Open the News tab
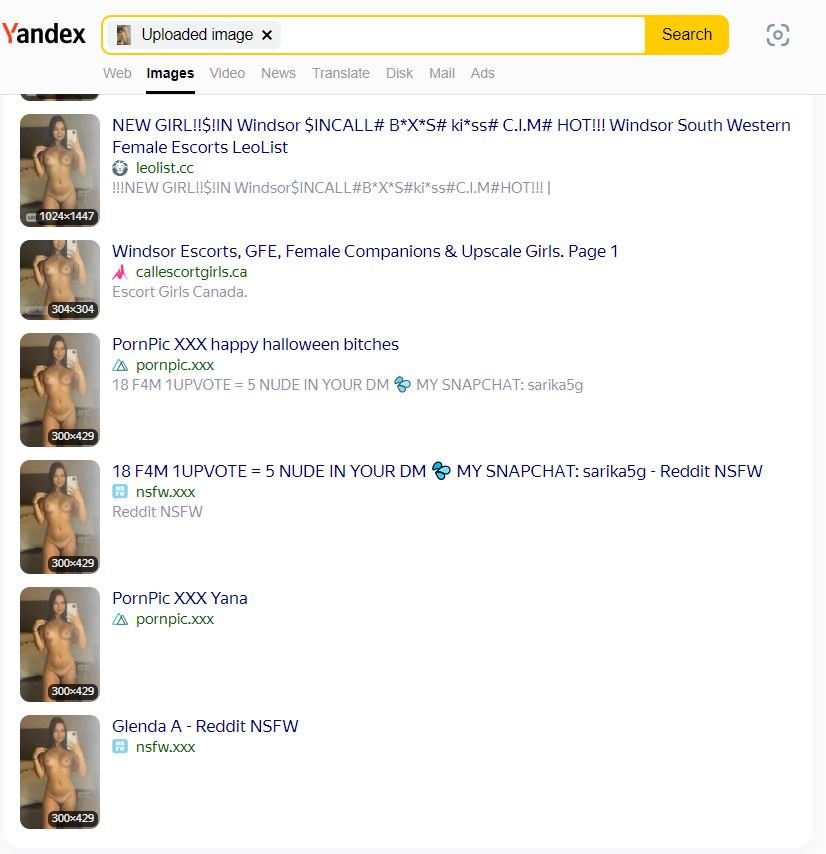 point(278,73)
